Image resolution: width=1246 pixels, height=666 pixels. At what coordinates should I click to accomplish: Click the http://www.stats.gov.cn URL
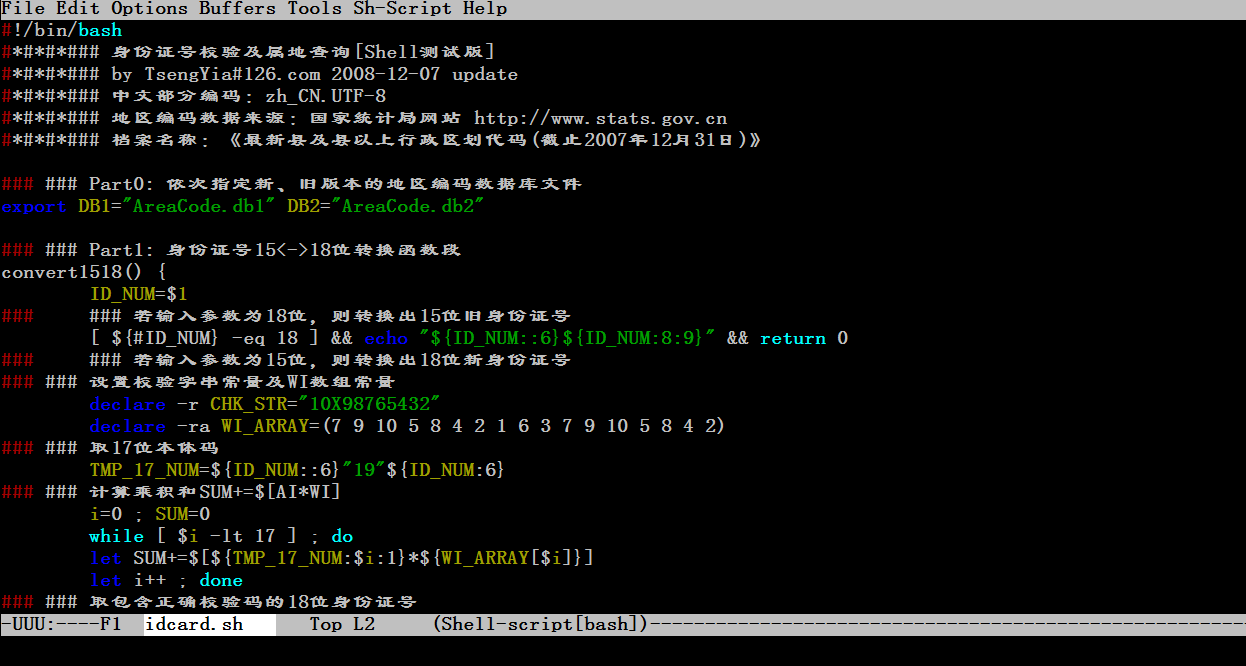point(600,119)
